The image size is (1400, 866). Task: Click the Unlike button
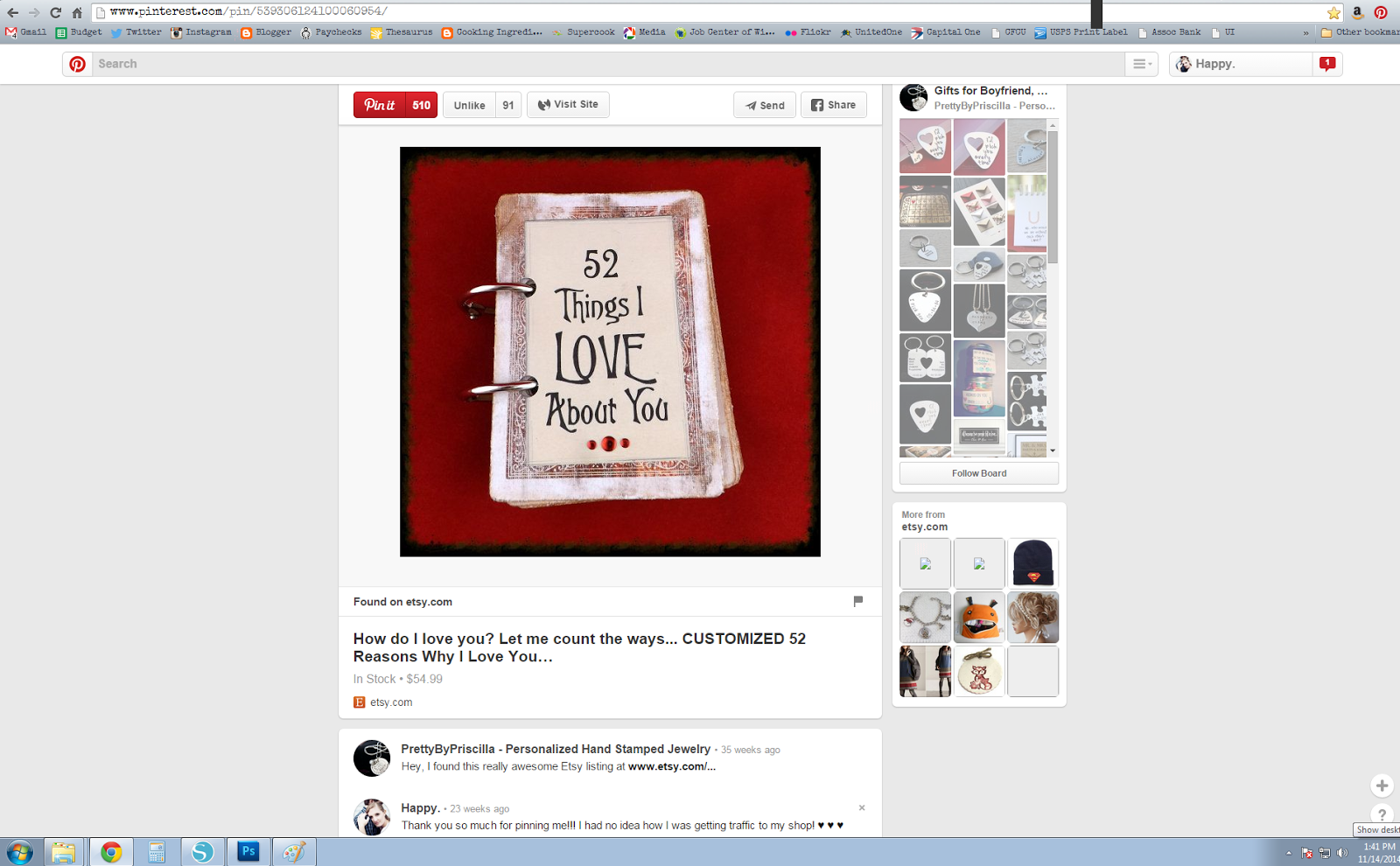click(469, 105)
